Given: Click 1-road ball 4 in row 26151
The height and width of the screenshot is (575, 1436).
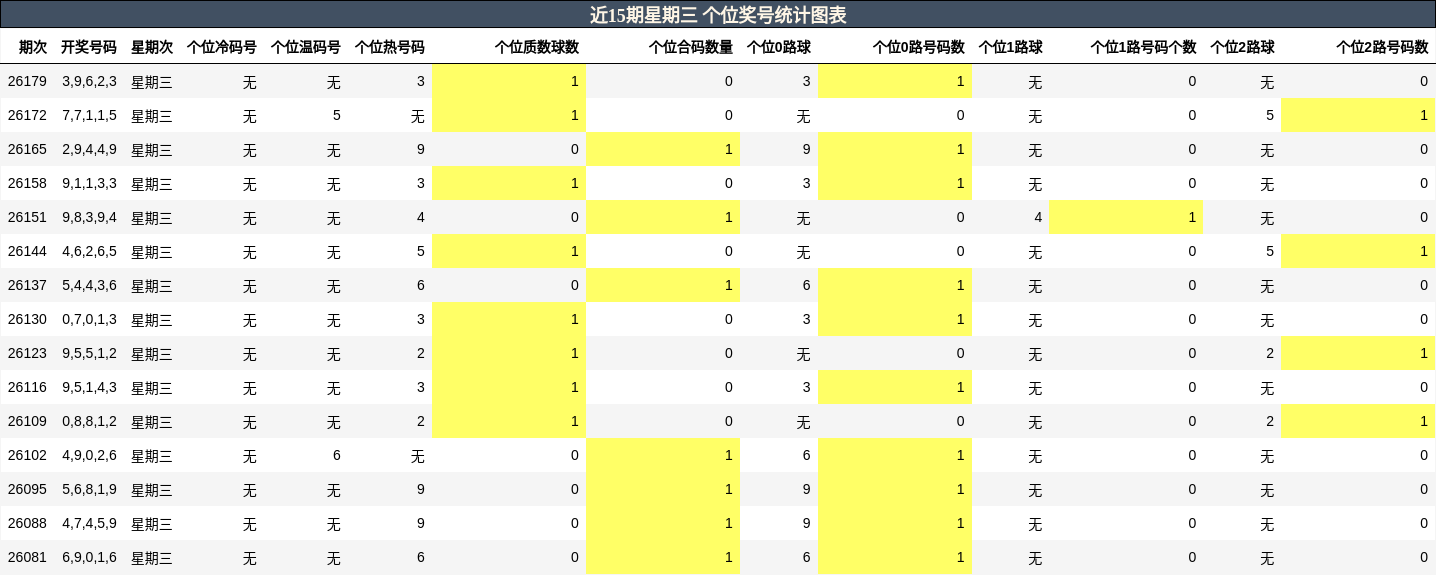Looking at the screenshot, I should click(1038, 217).
